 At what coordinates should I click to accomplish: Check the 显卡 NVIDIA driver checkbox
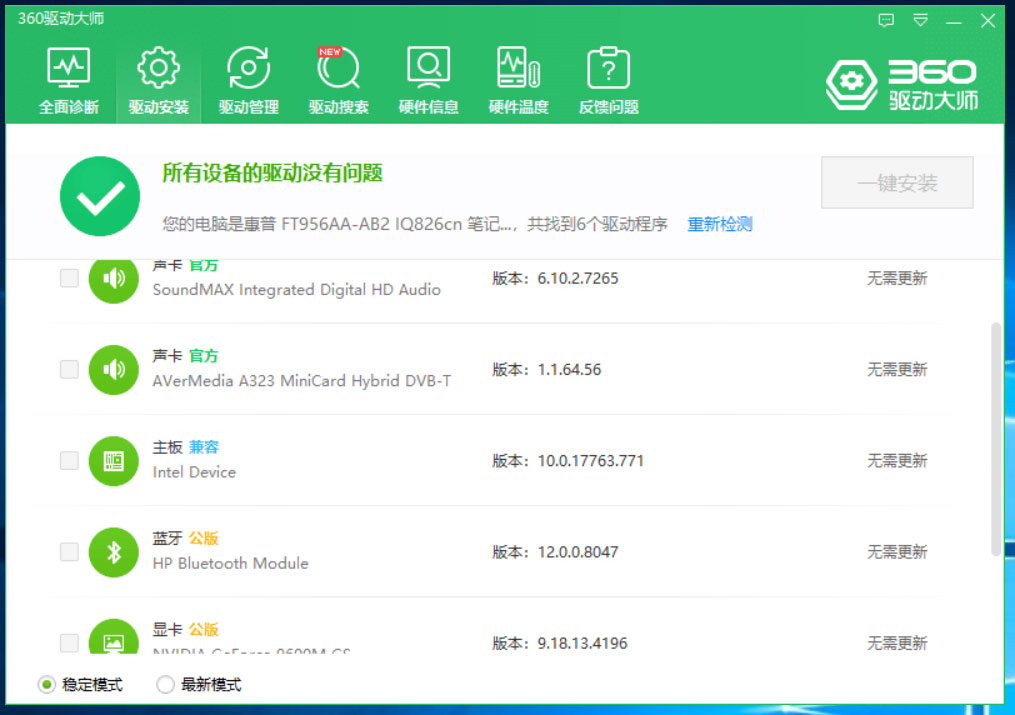(69, 643)
